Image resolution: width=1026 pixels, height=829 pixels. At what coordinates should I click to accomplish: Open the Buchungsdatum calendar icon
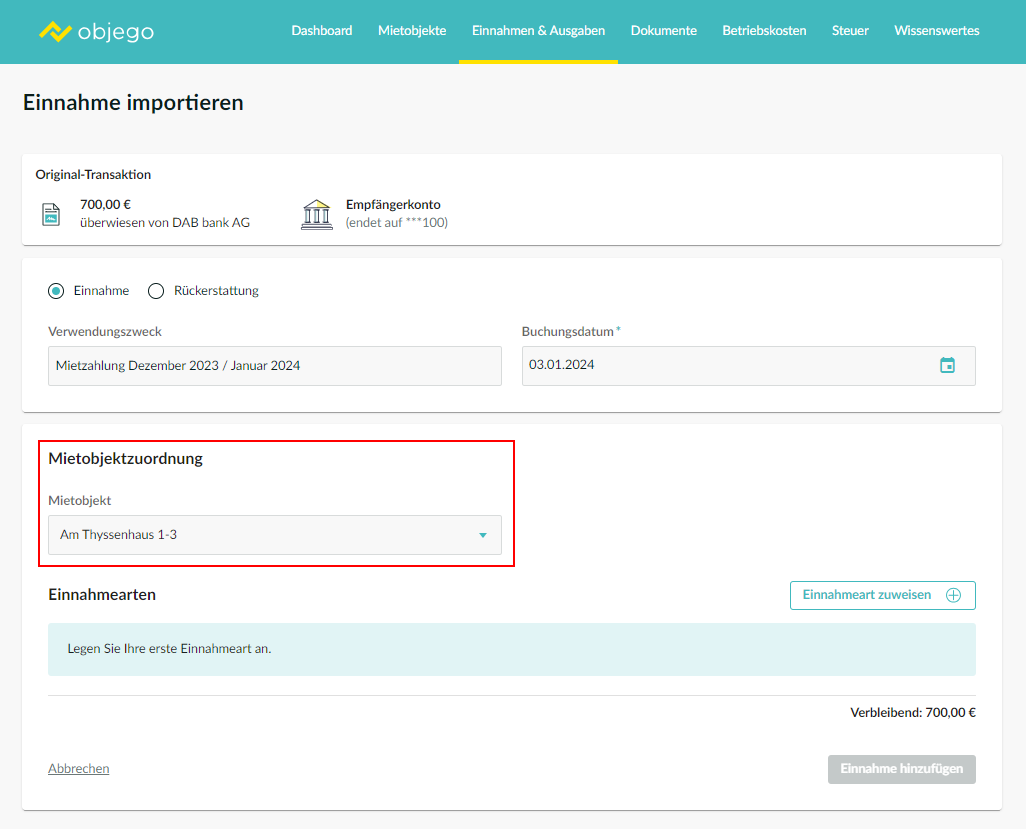(x=947, y=365)
